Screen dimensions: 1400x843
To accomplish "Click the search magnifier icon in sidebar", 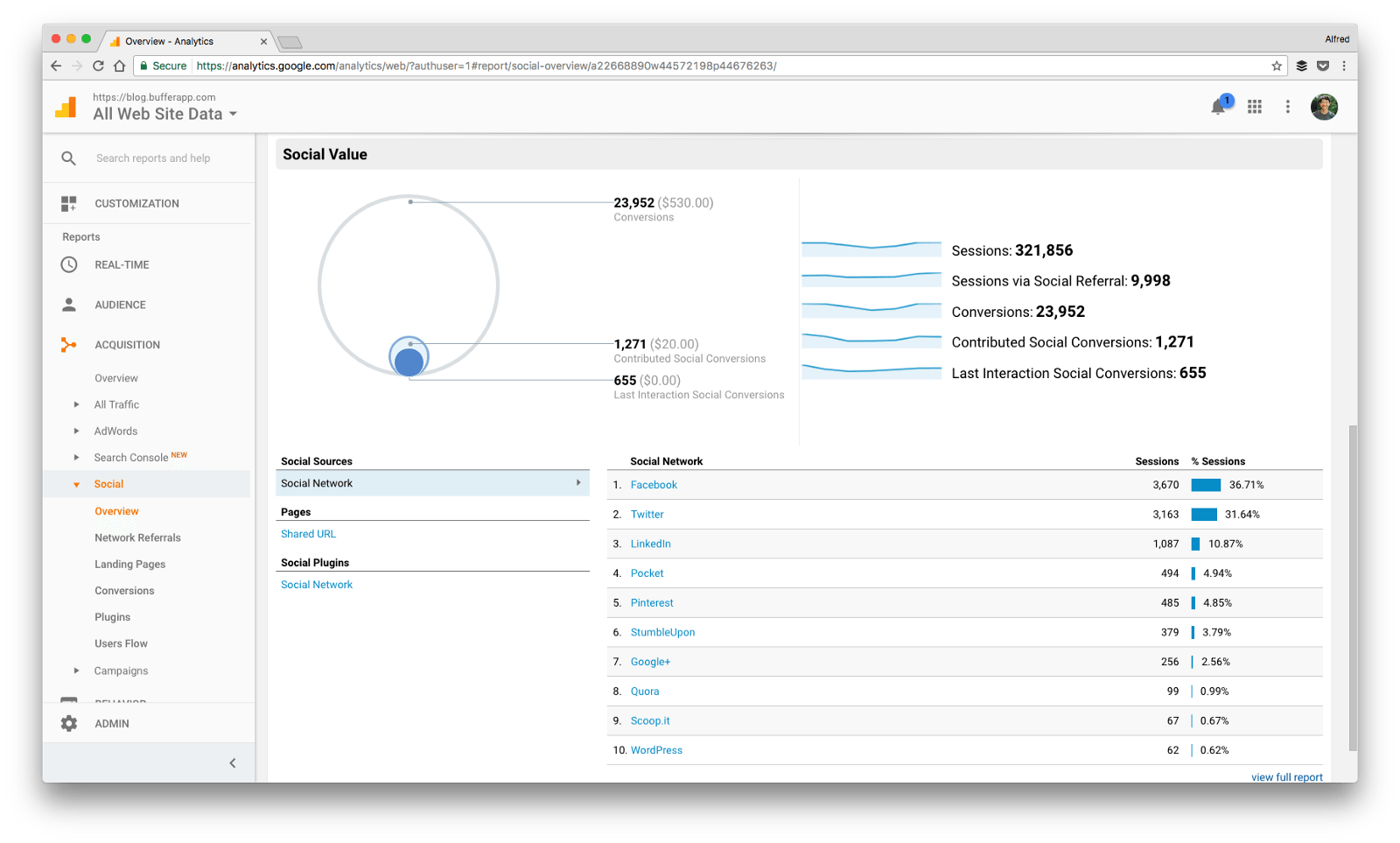I will (68, 158).
